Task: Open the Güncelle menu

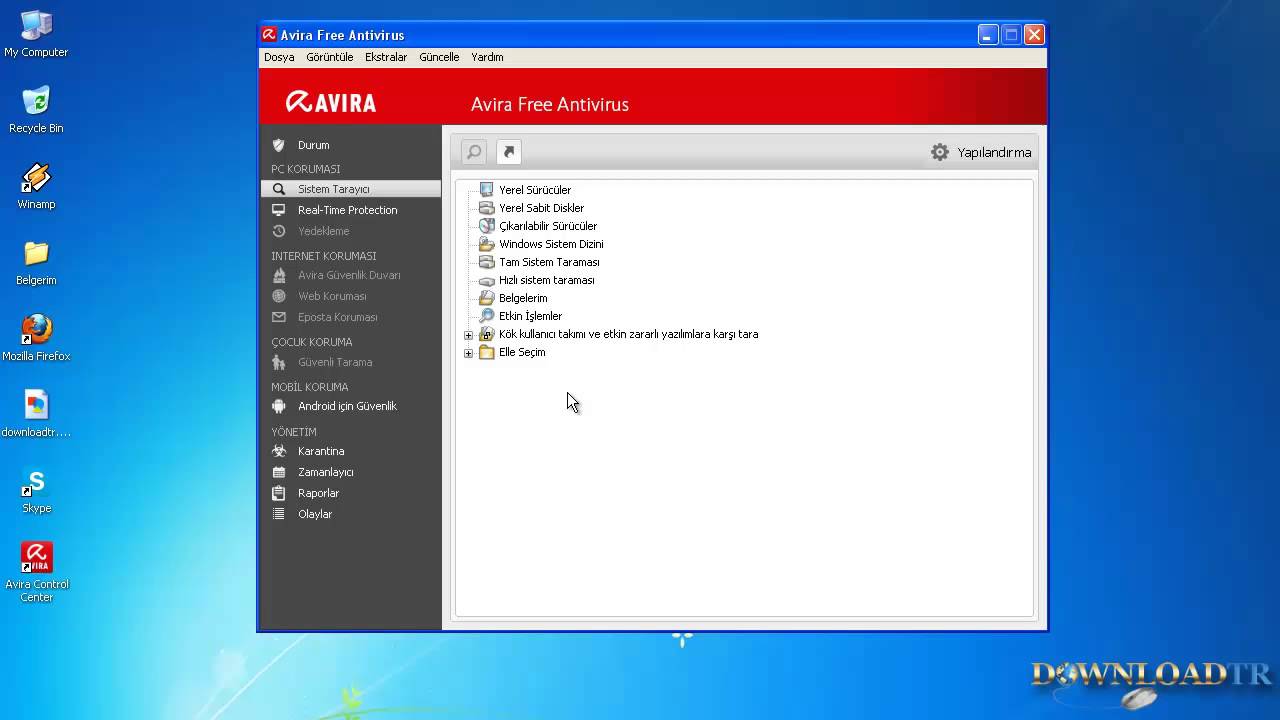Action: [439, 57]
